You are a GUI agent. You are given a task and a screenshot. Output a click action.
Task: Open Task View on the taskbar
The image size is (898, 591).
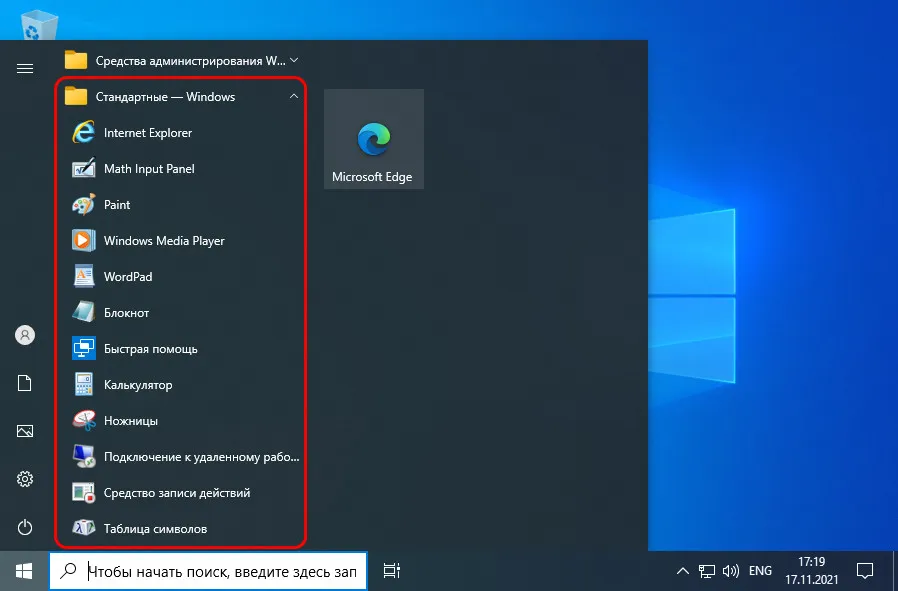click(x=392, y=571)
